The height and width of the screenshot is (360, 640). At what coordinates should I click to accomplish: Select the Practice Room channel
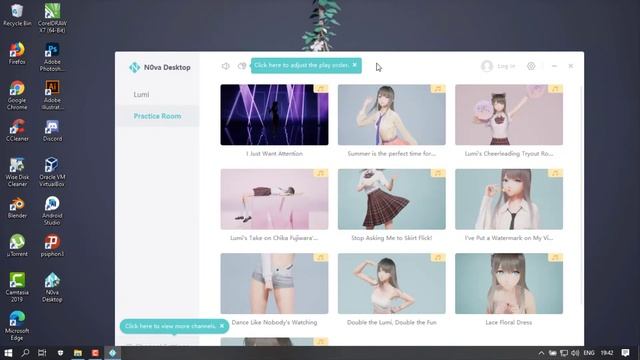157,116
